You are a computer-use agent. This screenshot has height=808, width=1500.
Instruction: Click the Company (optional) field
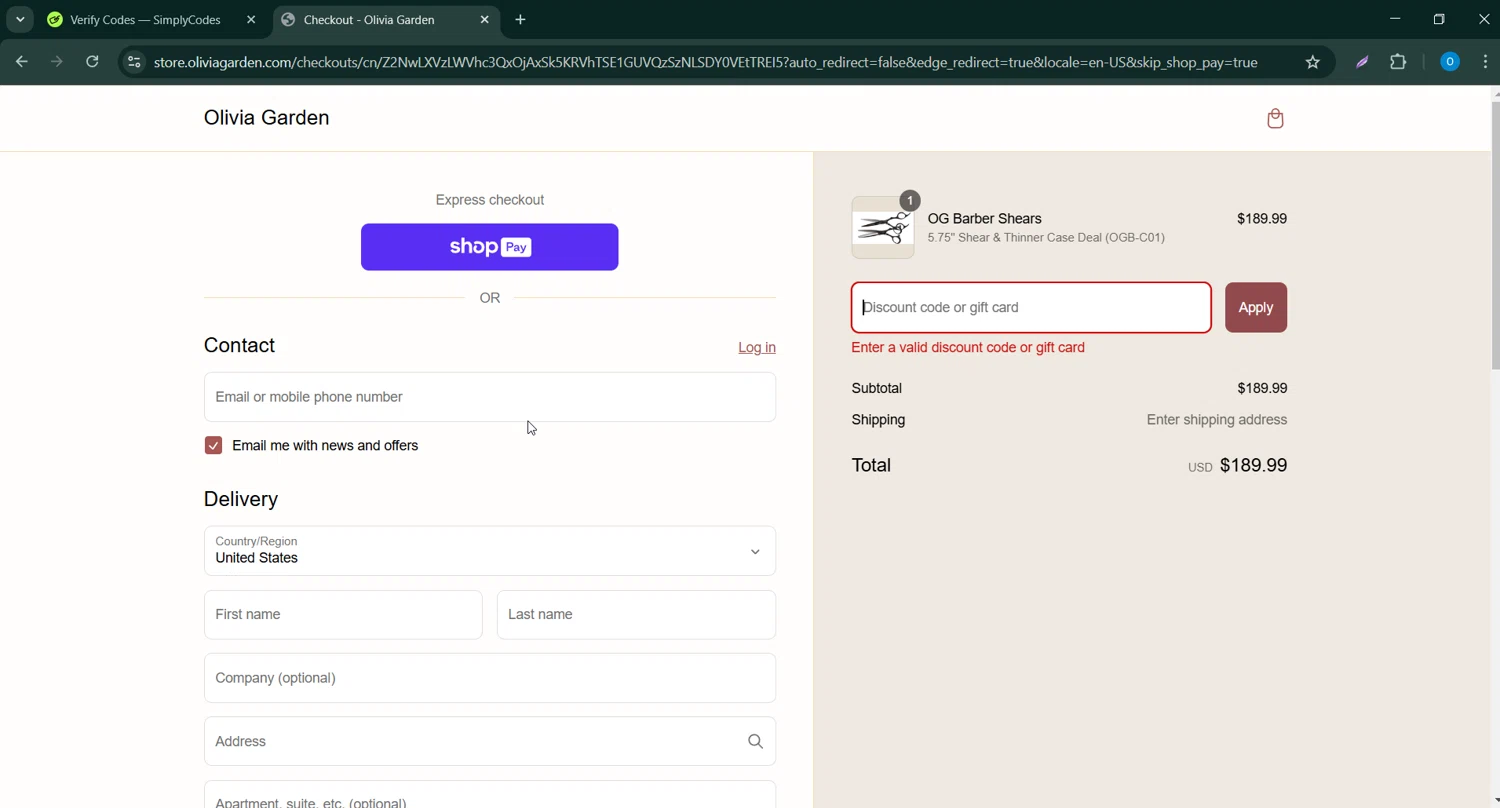(490, 678)
